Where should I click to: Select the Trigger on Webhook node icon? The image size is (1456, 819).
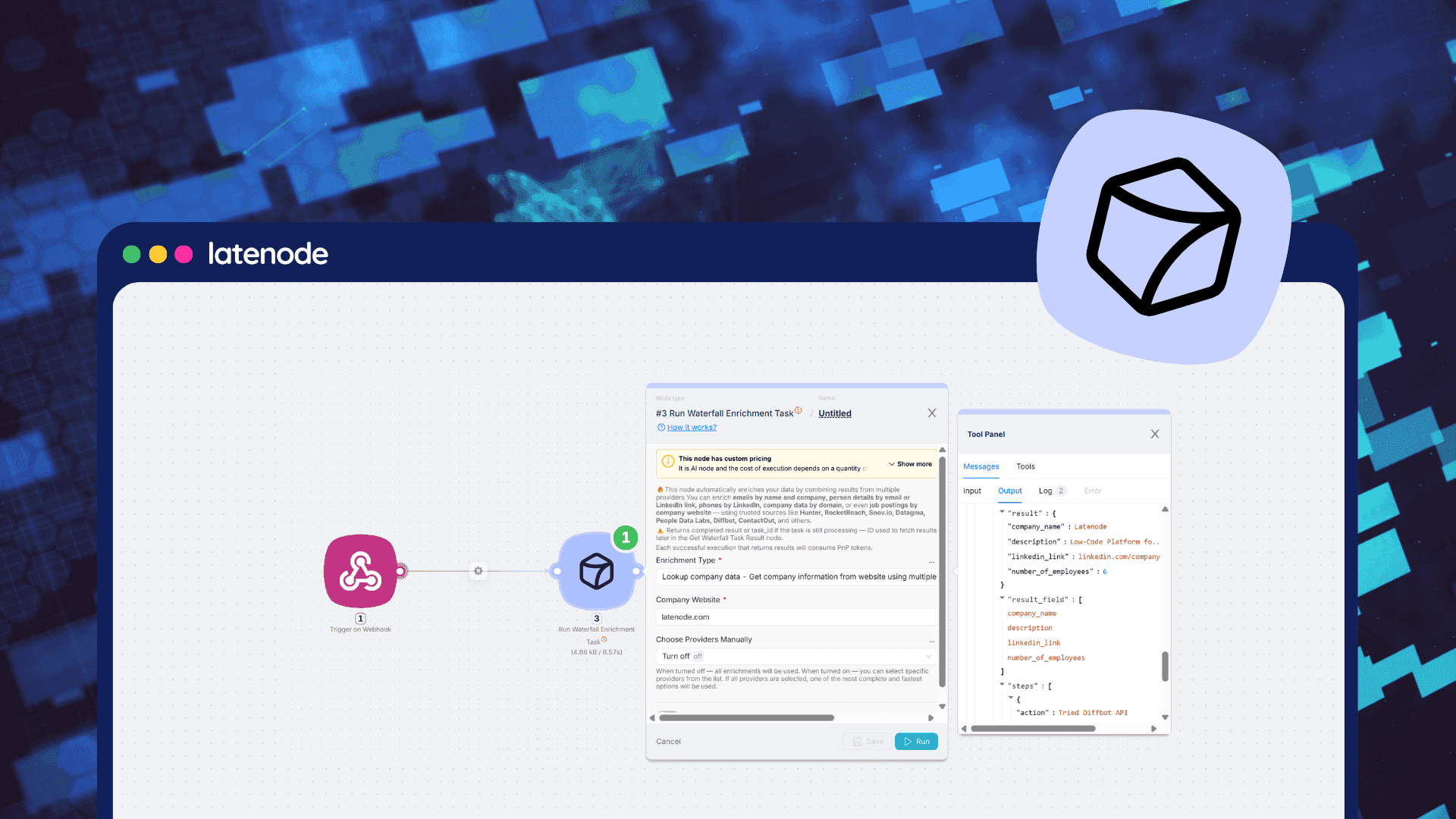point(360,570)
